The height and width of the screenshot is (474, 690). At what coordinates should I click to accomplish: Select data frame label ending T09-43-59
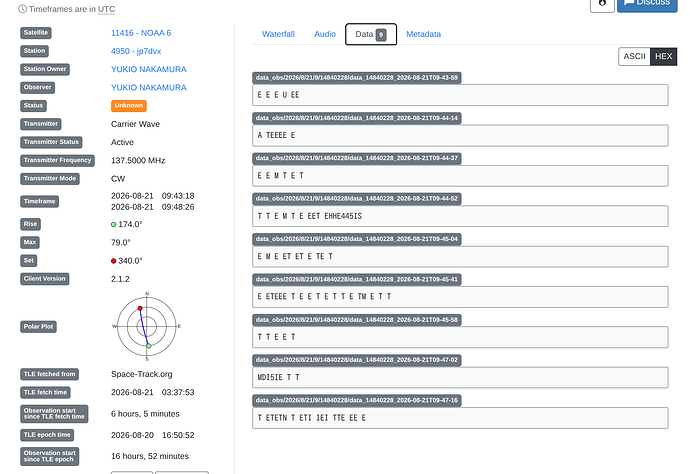pyautogui.click(x=357, y=78)
